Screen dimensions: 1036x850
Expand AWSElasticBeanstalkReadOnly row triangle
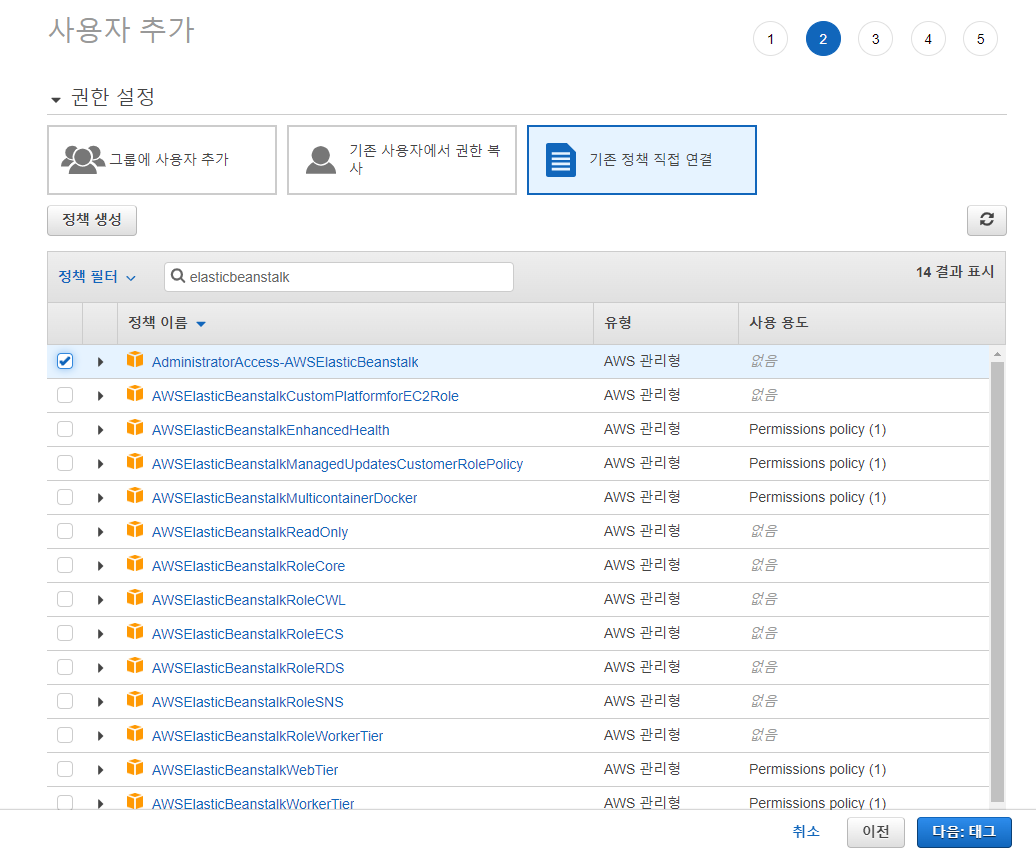[x=100, y=532]
